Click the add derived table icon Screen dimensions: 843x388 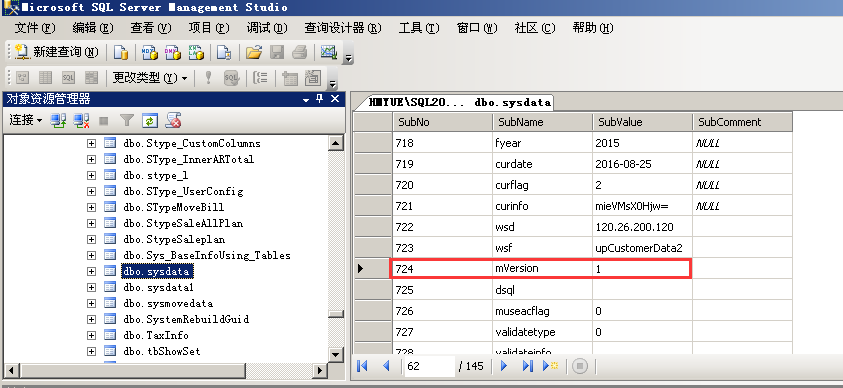point(313,78)
